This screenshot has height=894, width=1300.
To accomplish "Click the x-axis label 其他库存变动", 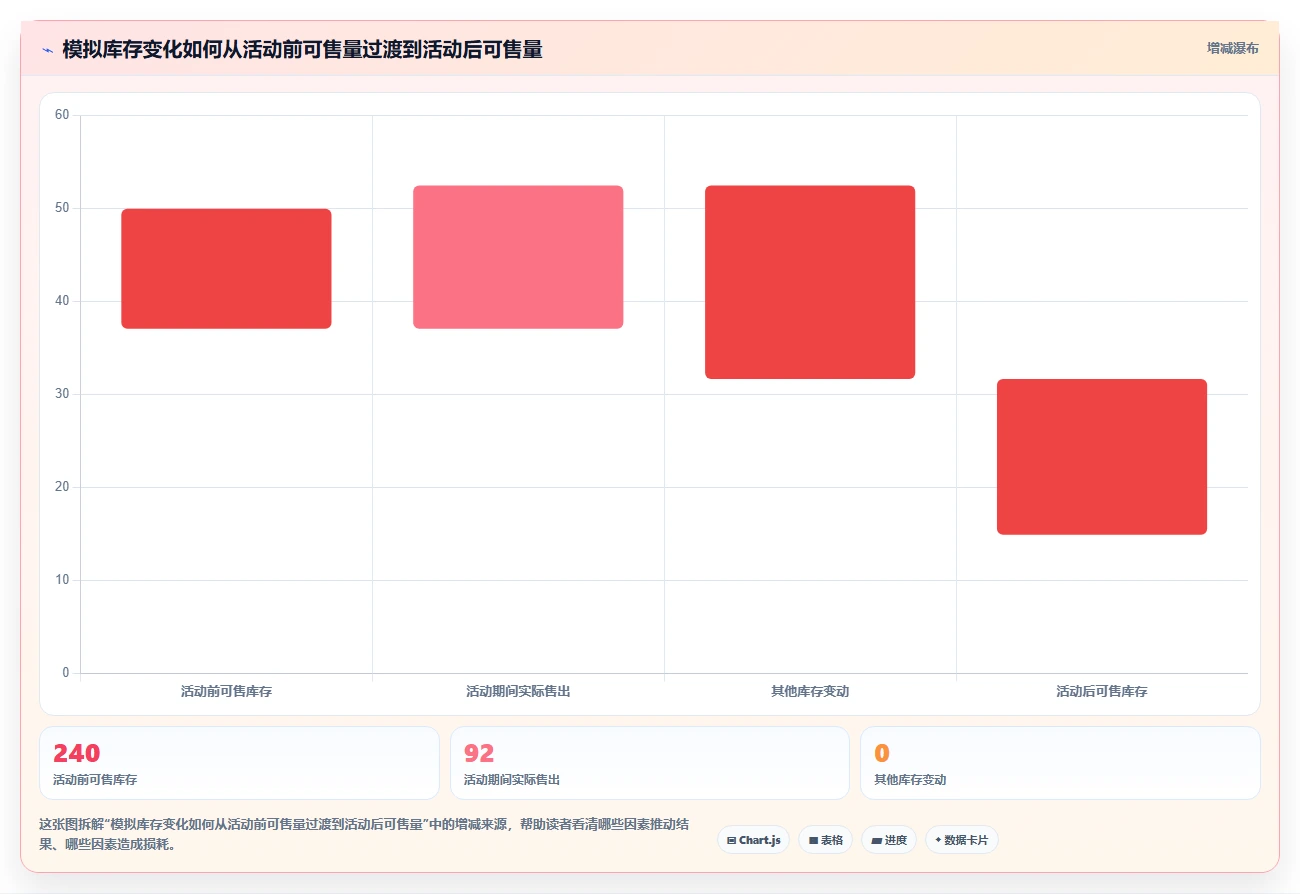I will [x=810, y=691].
